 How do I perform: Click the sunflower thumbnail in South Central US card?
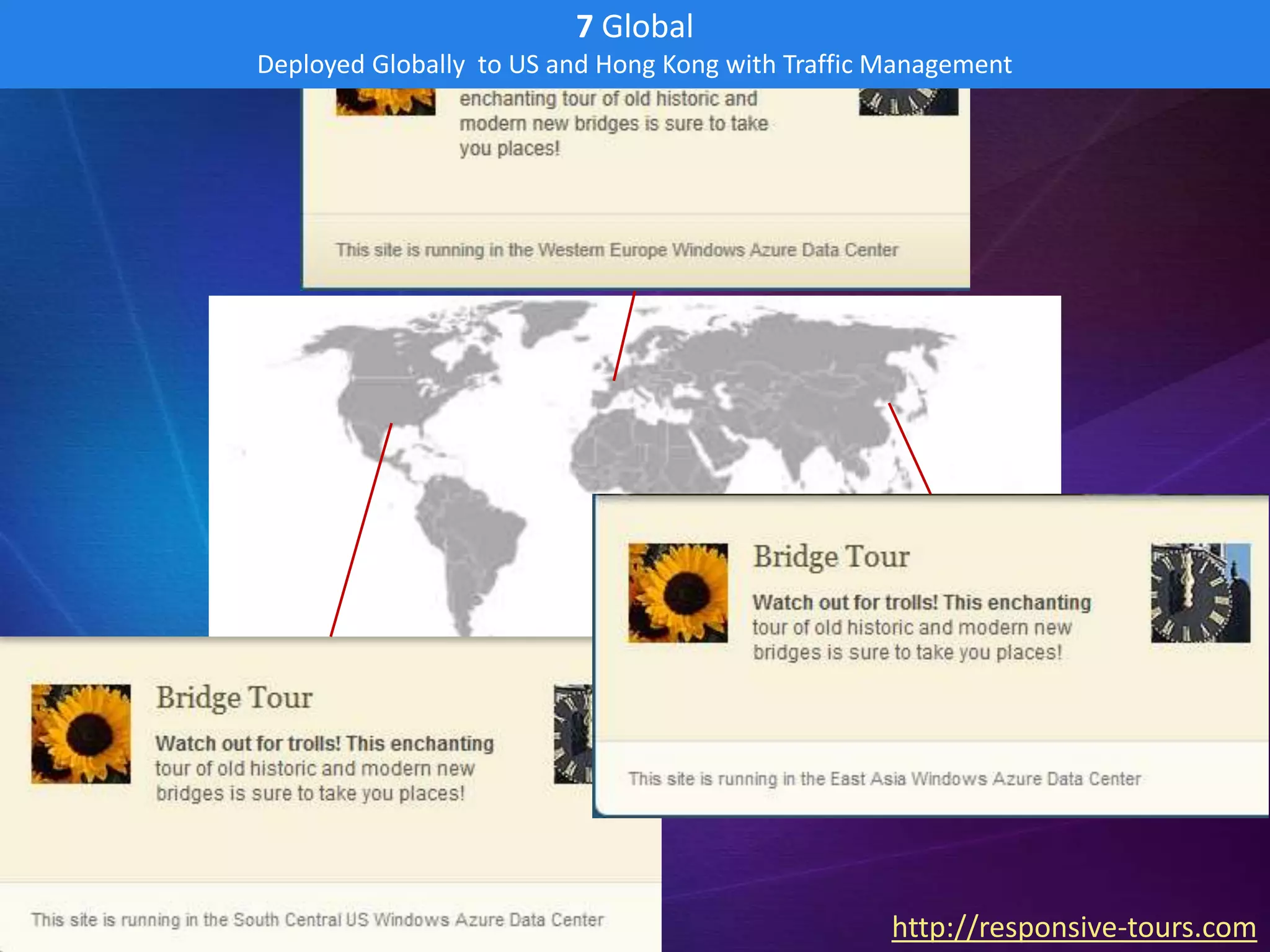click(81, 734)
